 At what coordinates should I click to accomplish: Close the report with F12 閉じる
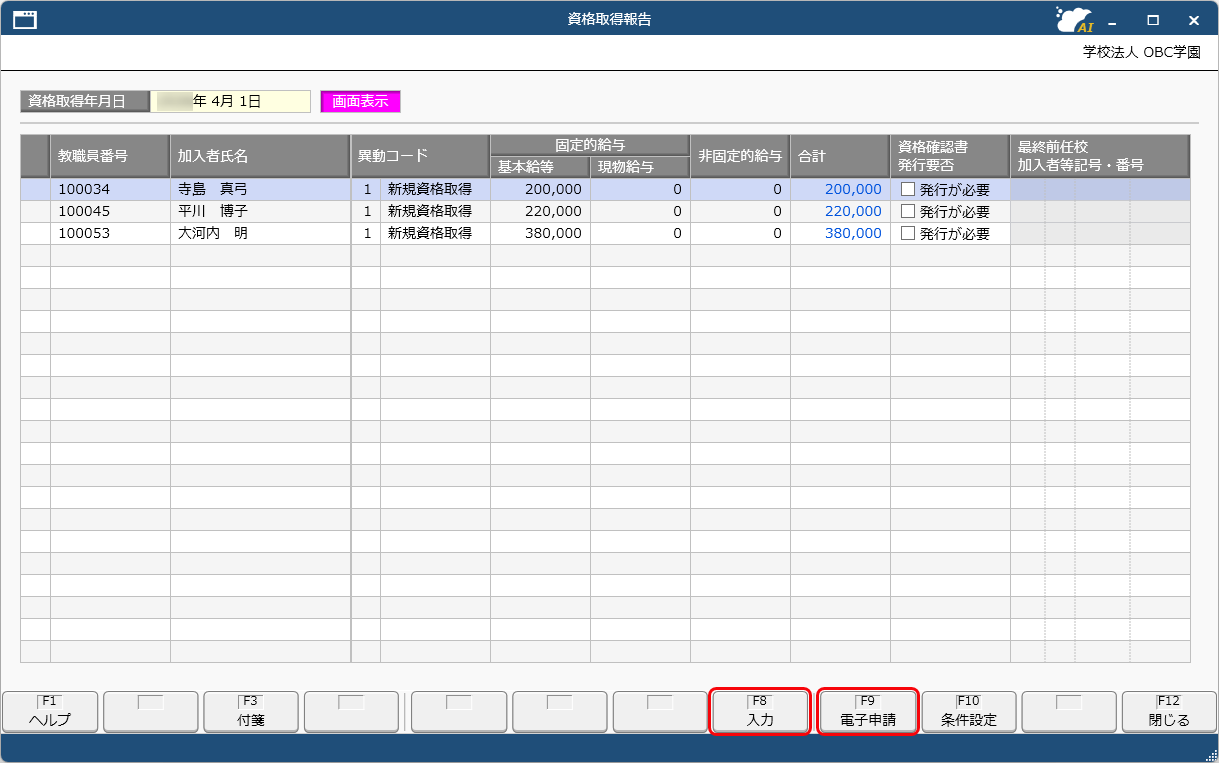[x=1168, y=711]
